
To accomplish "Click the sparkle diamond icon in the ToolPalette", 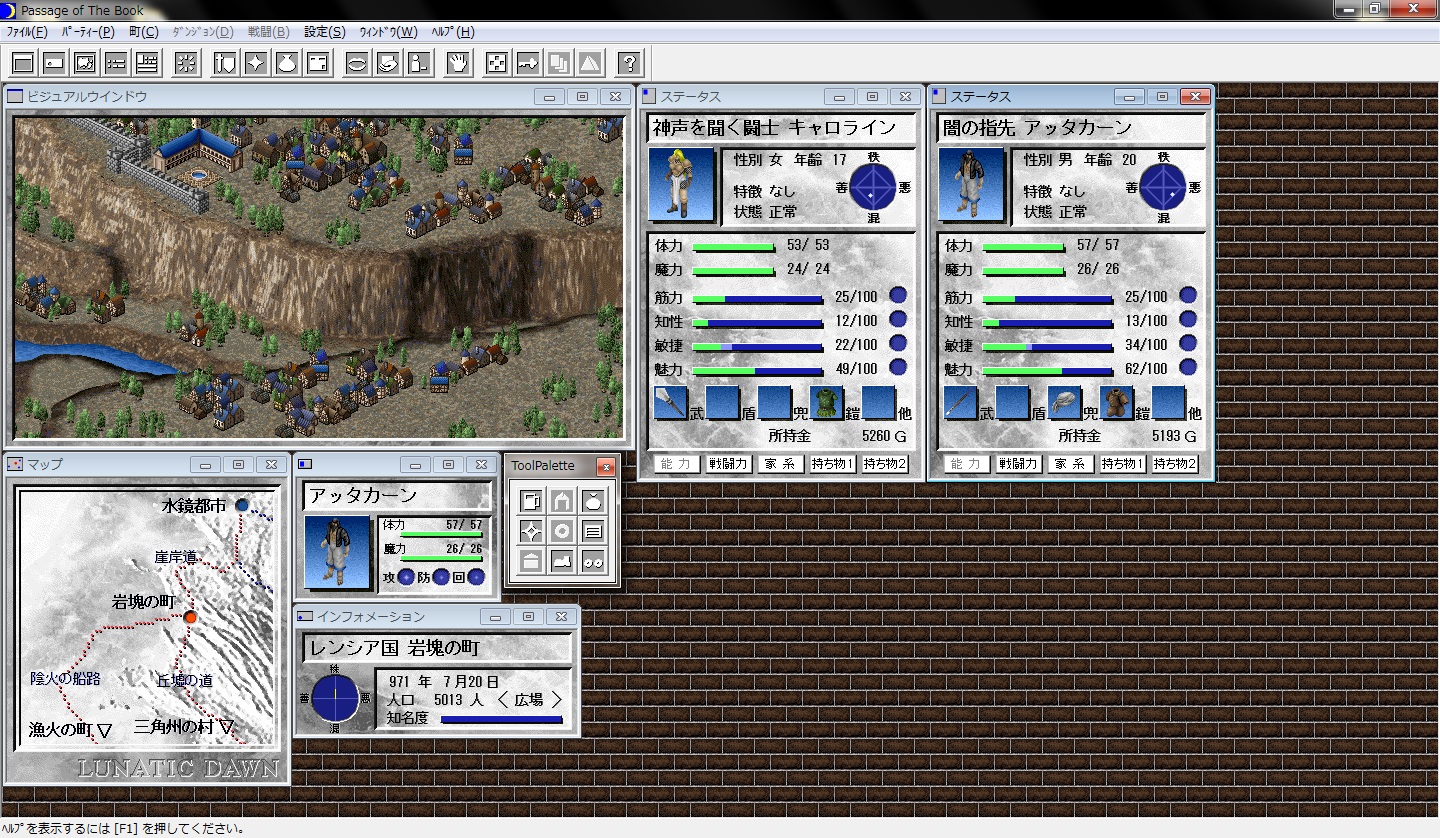I will 532,531.
